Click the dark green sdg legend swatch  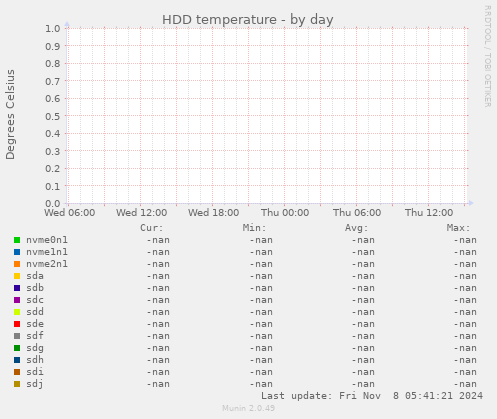[x=17, y=348]
